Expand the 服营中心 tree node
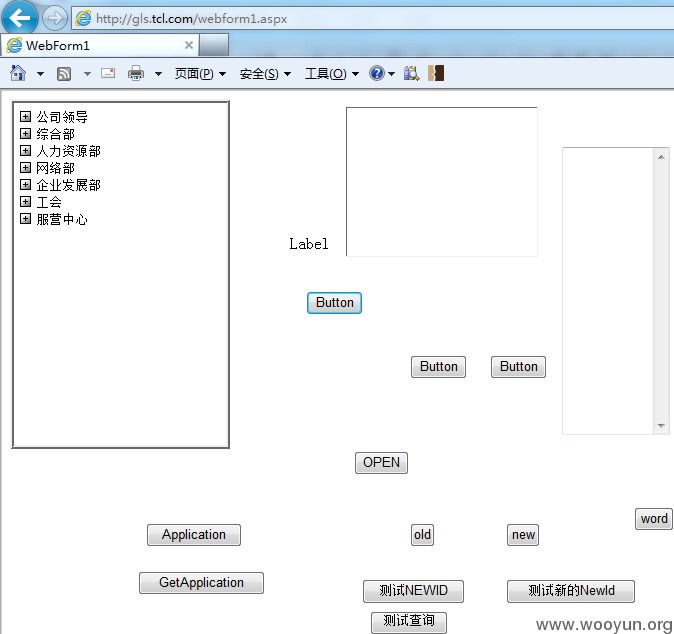This screenshot has width=674, height=634. (25, 218)
